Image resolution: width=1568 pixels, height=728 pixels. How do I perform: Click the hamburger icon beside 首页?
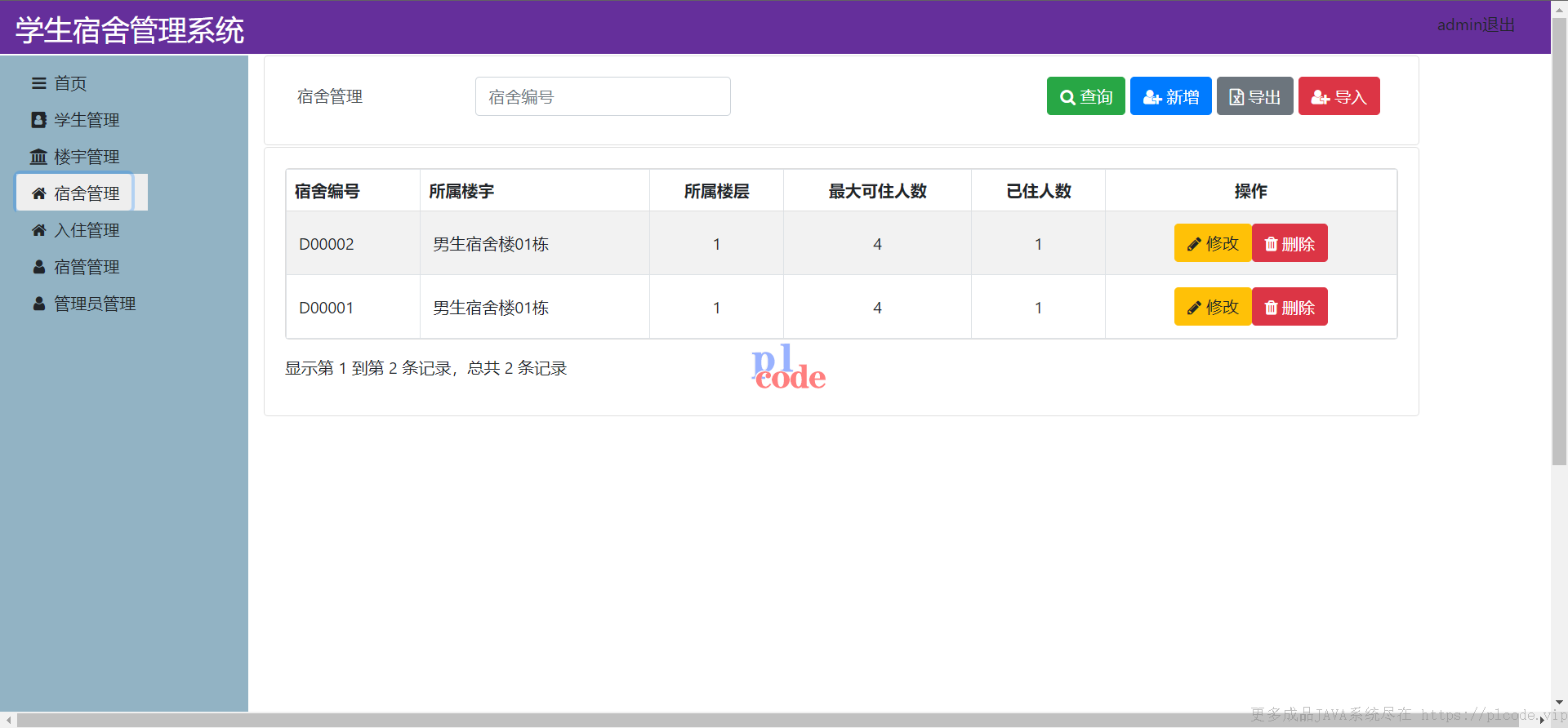[x=38, y=83]
